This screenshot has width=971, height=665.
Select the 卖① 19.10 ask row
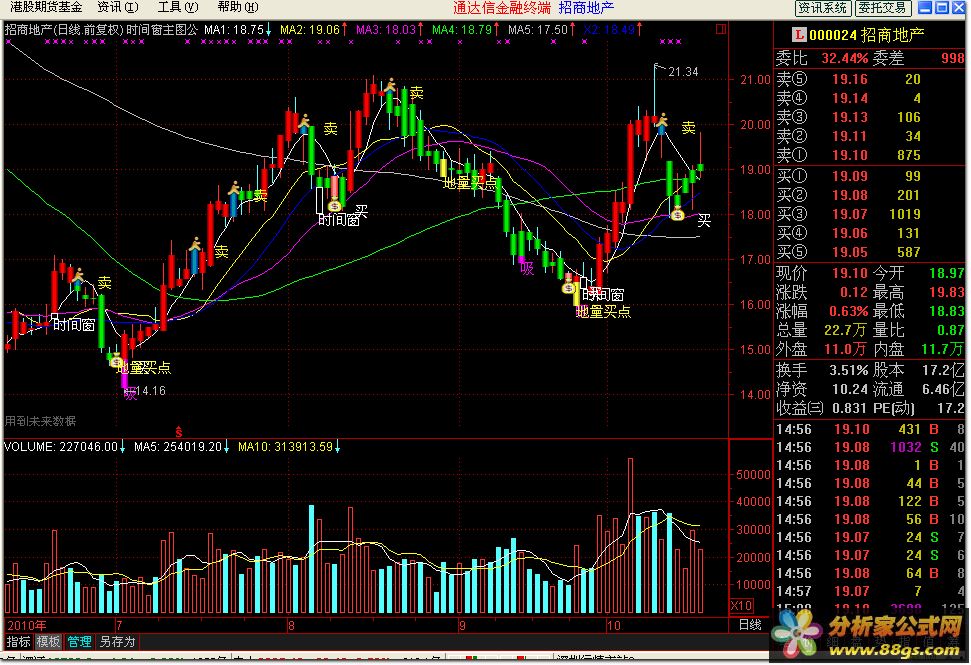point(869,155)
